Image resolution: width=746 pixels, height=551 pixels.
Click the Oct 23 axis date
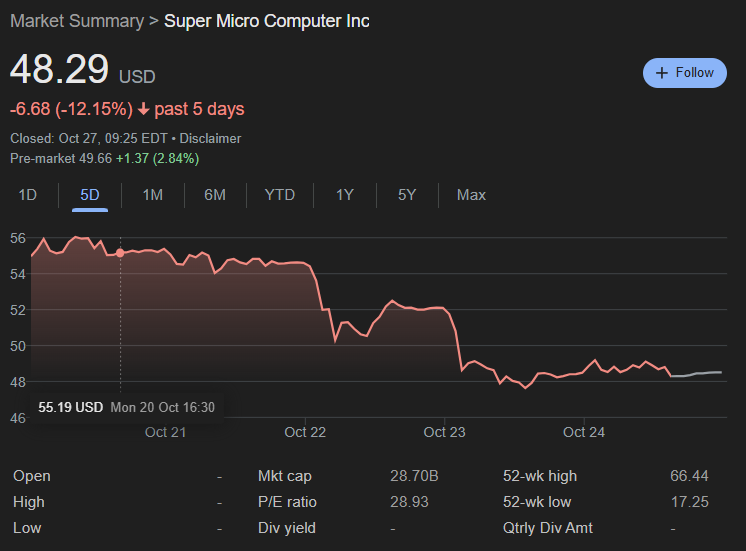point(444,432)
